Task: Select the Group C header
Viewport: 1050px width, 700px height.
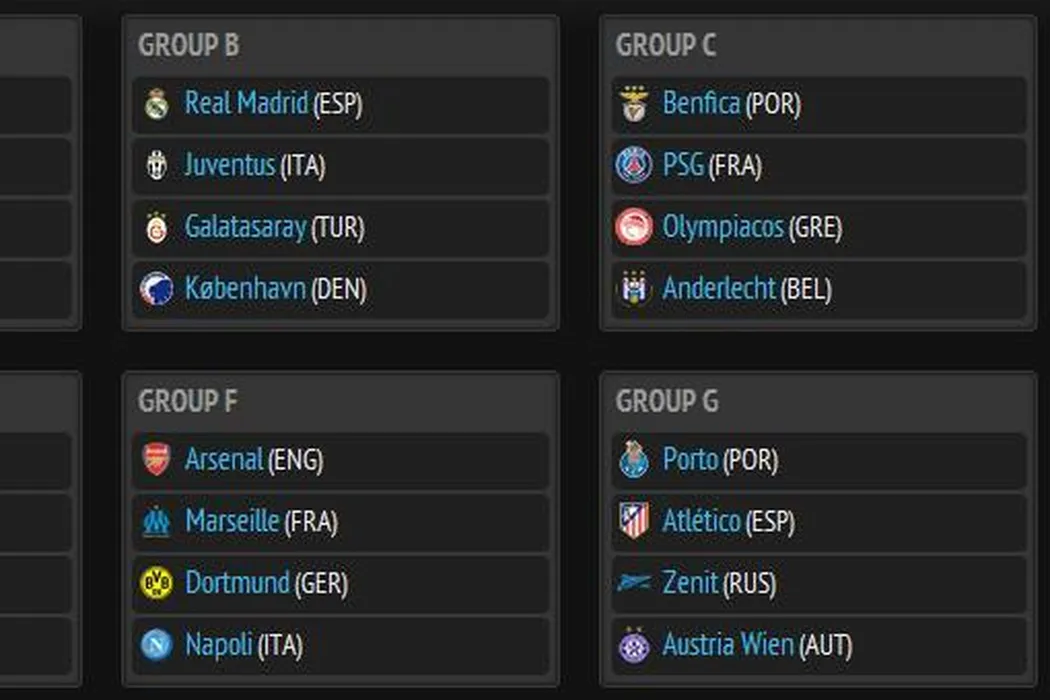Action: point(666,46)
